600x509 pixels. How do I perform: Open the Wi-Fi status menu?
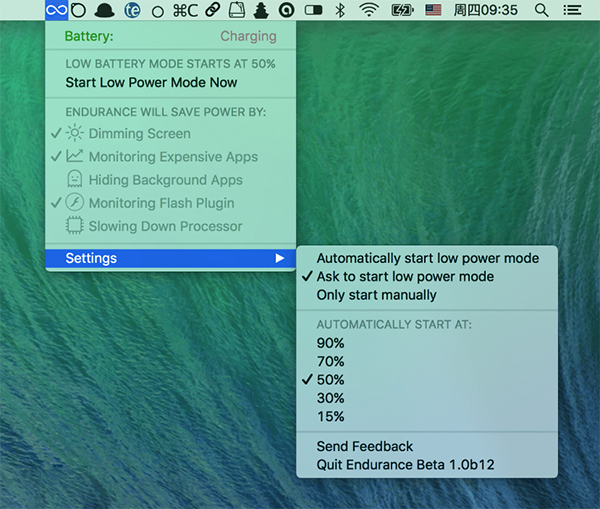click(x=369, y=10)
